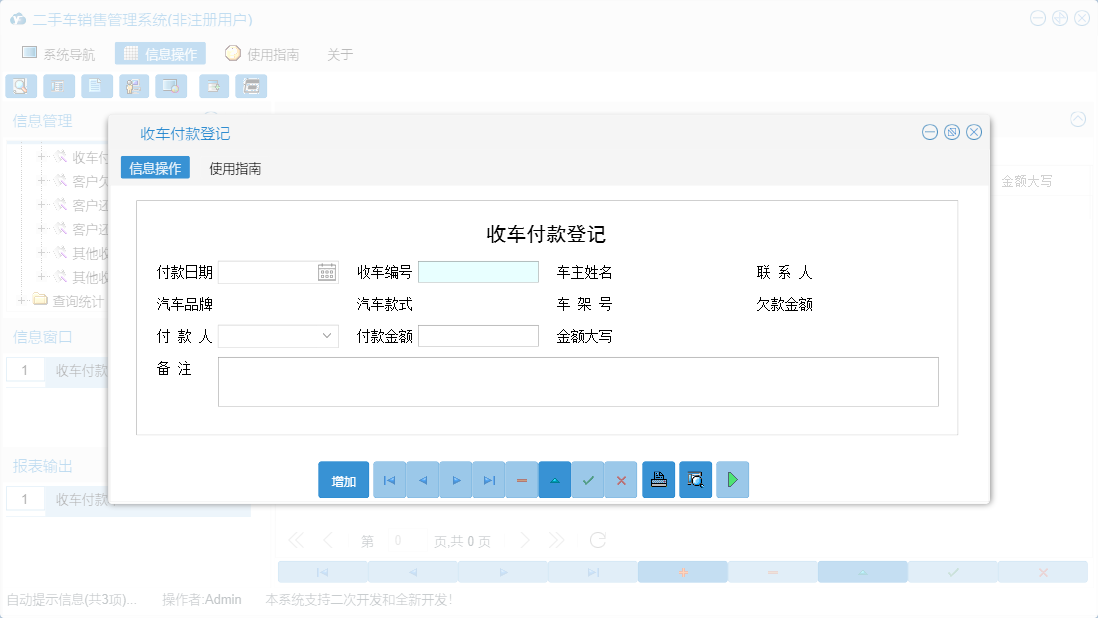
Task: Edit the record using the triangle icon
Action: pyautogui.click(x=554, y=479)
